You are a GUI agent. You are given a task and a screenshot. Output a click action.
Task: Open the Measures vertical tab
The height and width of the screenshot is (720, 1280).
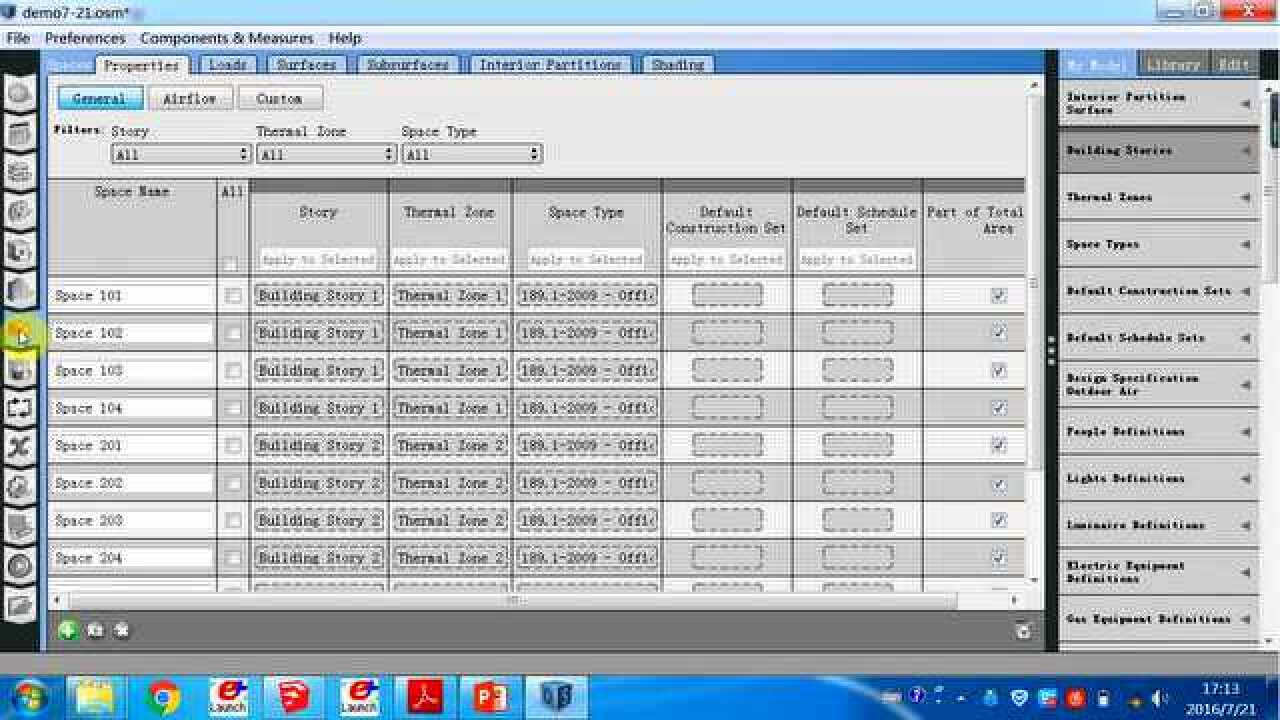(x=21, y=526)
